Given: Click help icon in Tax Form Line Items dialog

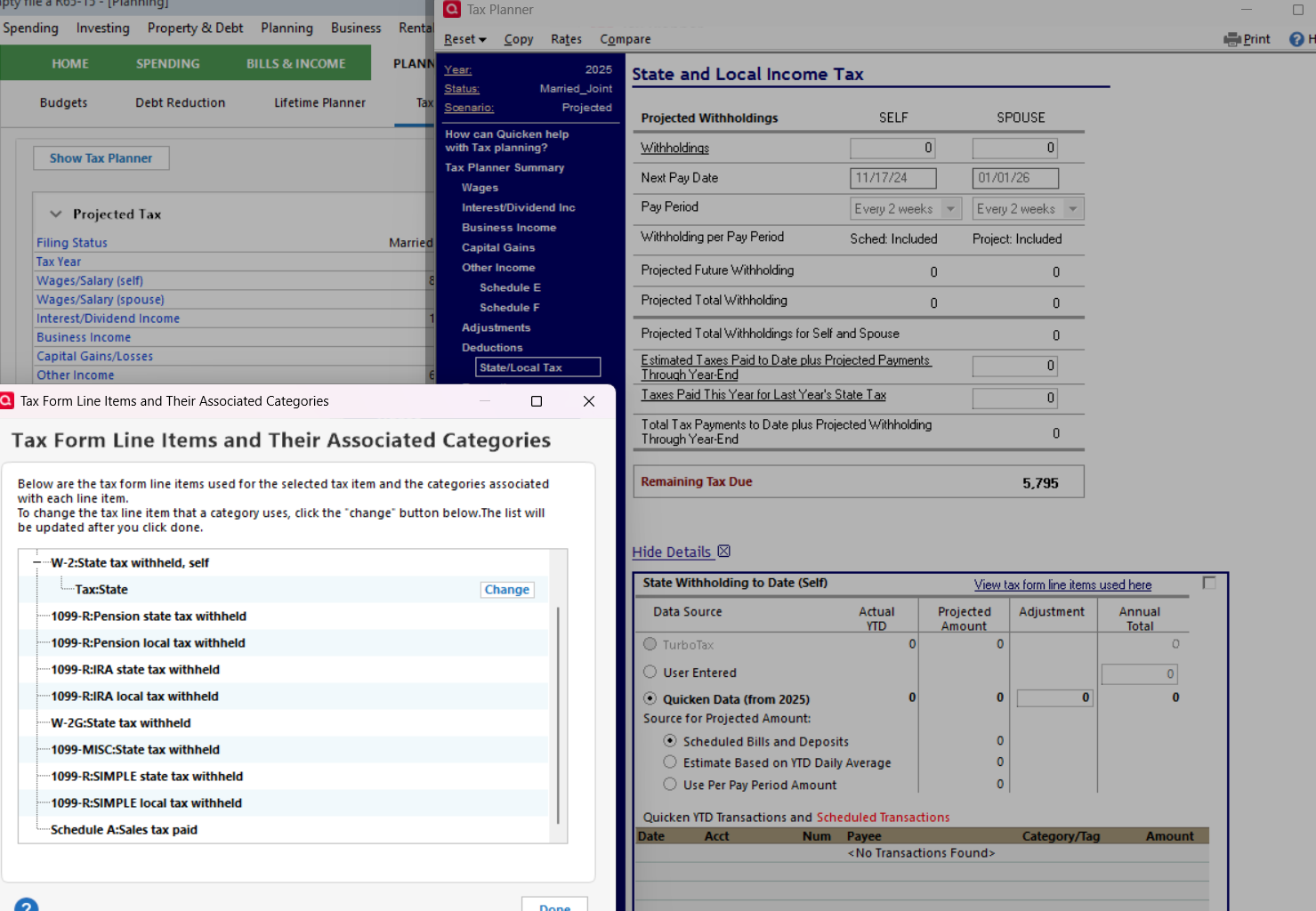Looking at the screenshot, I should [27, 906].
